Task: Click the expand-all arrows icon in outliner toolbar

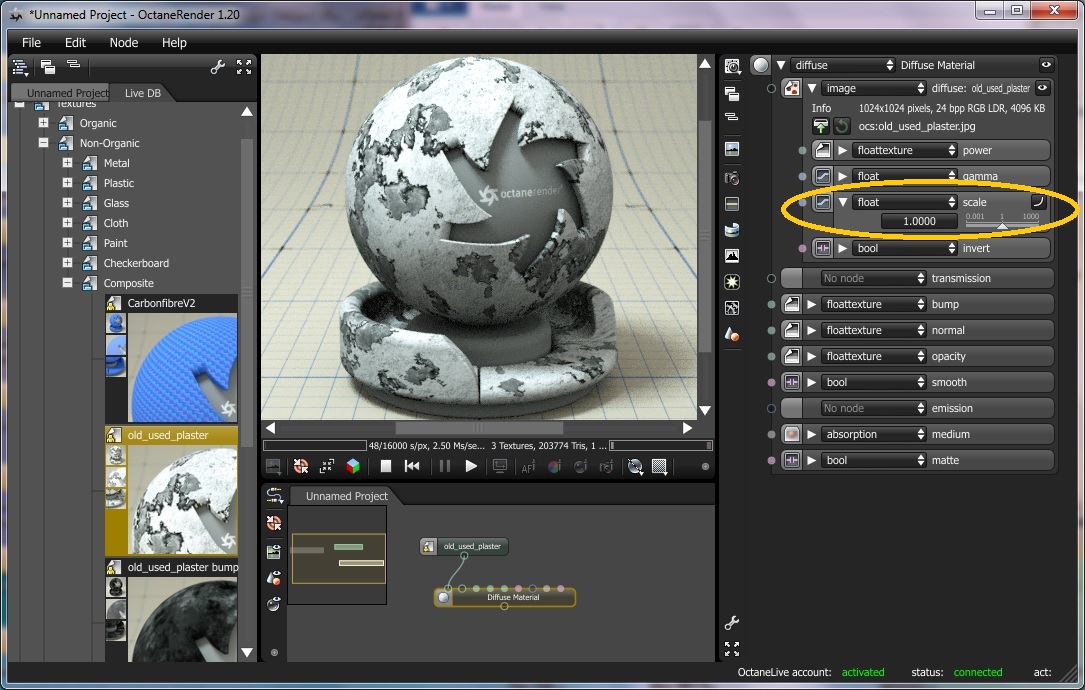Action: [x=244, y=67]
